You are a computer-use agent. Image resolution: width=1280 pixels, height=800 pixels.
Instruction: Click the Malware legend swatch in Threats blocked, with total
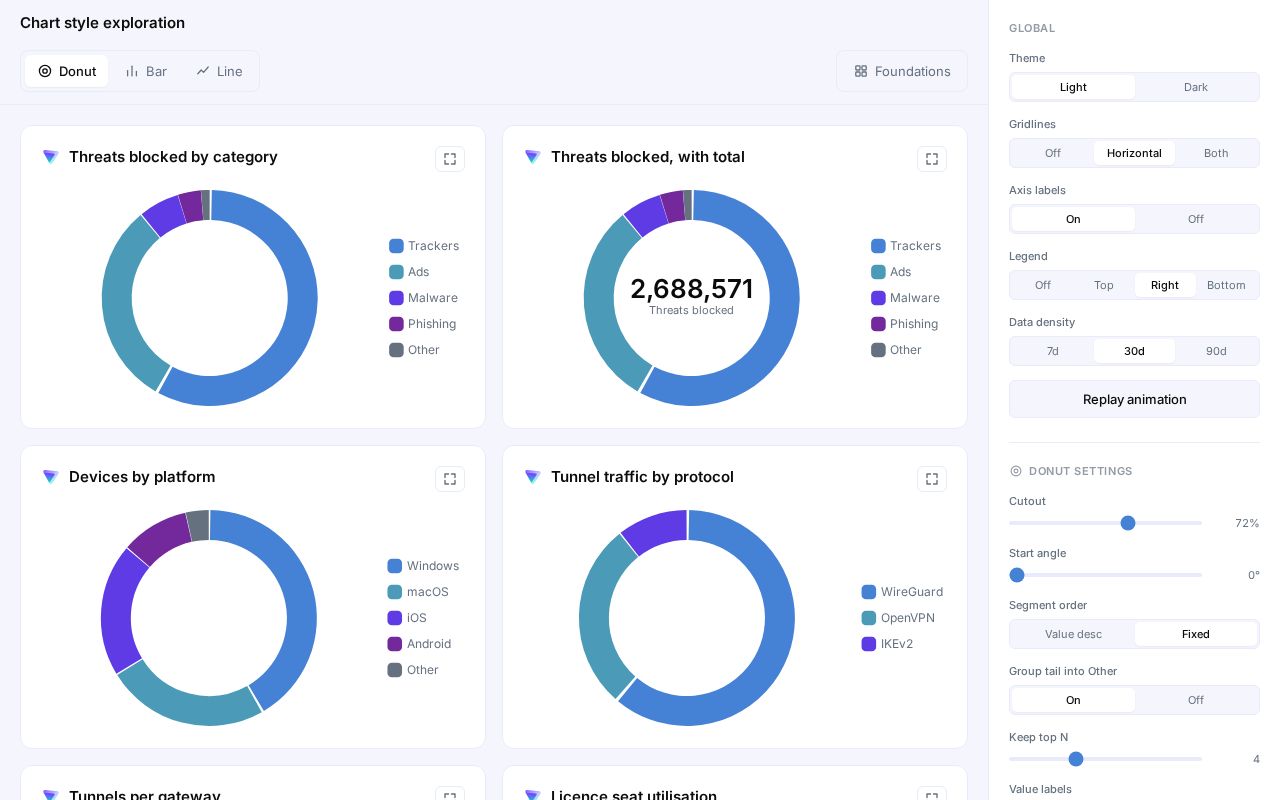click(x=878, y=298)
